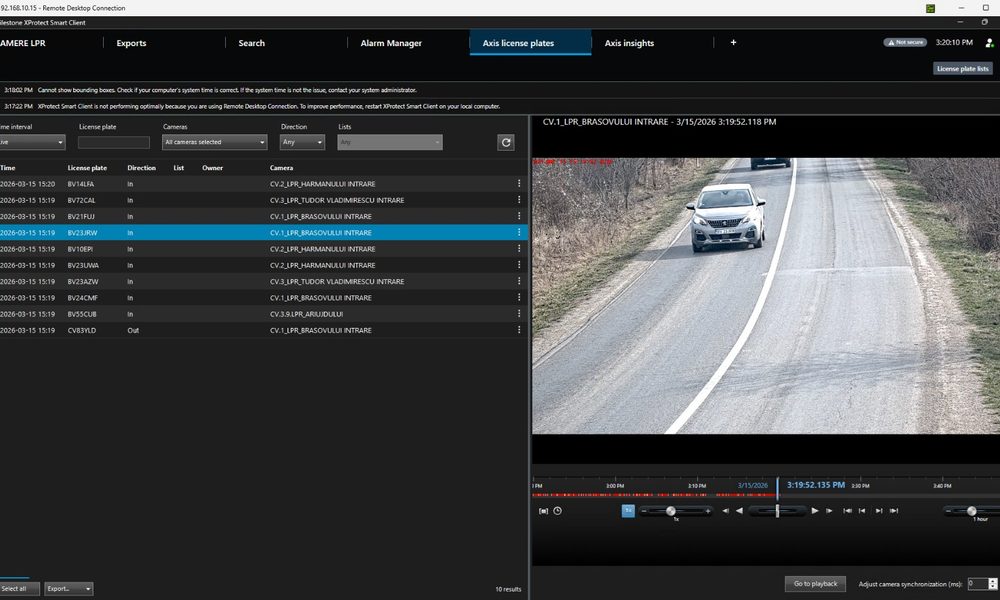This screenshot has height=600, width=1000.
Task: Open row options for the BV14LFA entry
Action: coord(518,184)
